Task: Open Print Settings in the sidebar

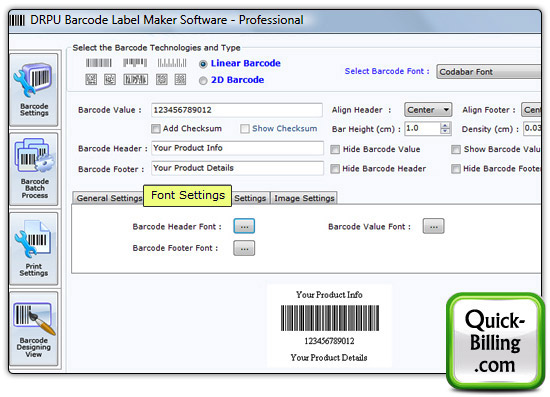Action: [34, 249]
